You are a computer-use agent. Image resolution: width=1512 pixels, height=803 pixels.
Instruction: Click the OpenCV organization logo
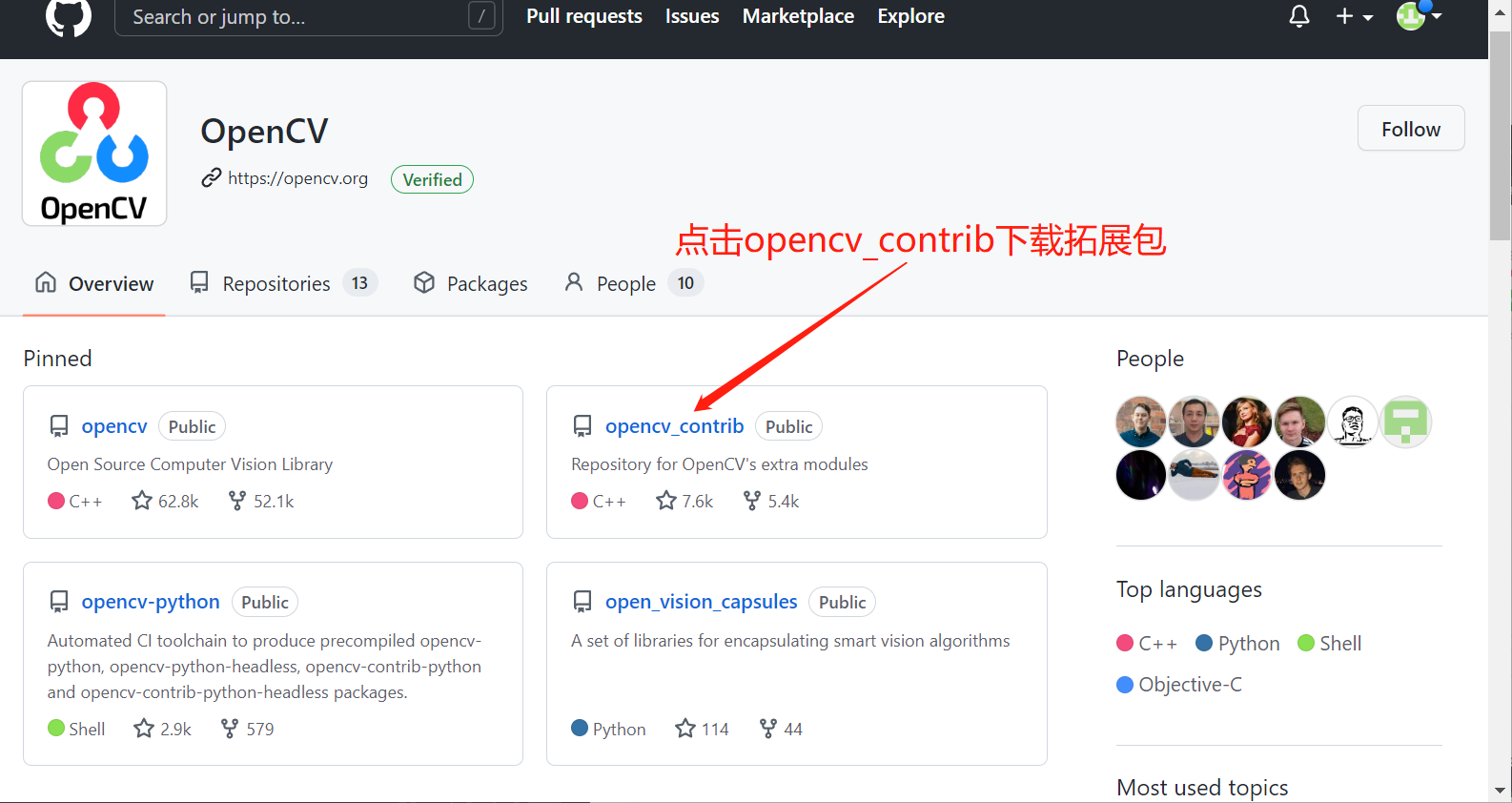point(94,154)
